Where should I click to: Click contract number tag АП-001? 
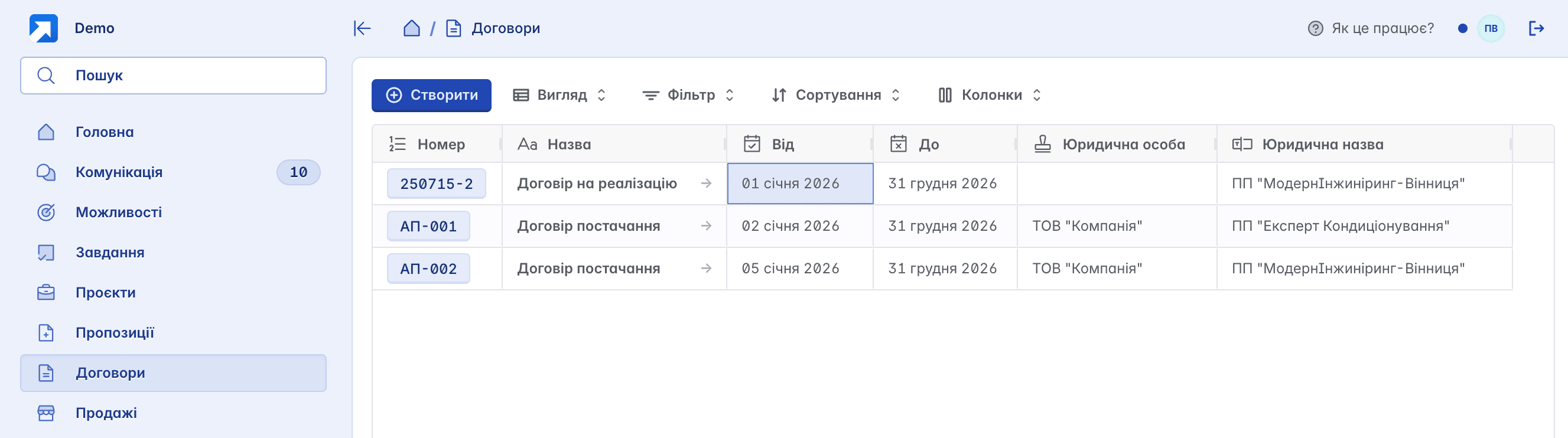(428, 226)
